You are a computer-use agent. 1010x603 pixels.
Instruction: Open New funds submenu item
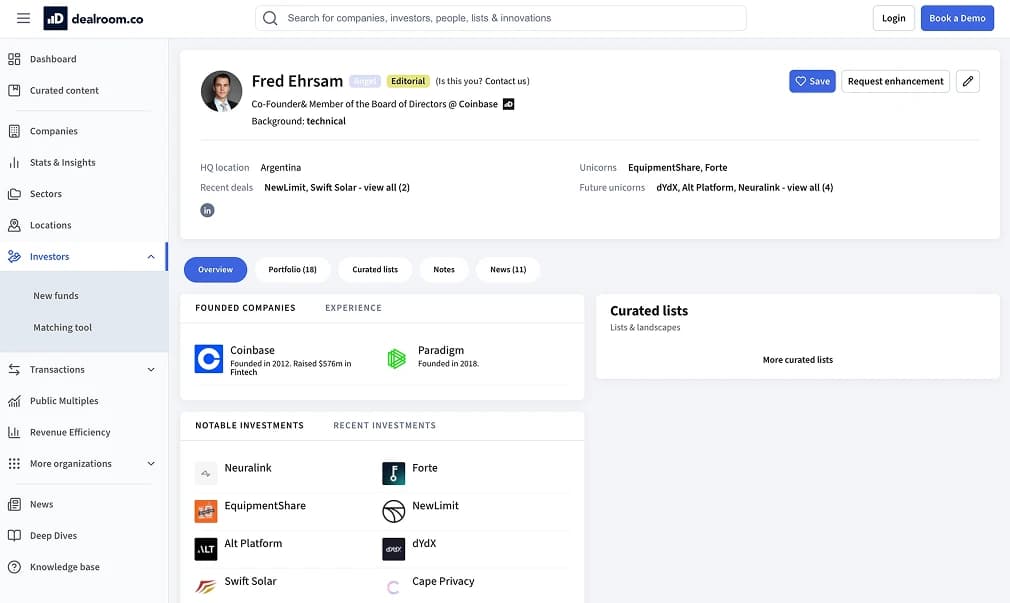tap(56, 296)
